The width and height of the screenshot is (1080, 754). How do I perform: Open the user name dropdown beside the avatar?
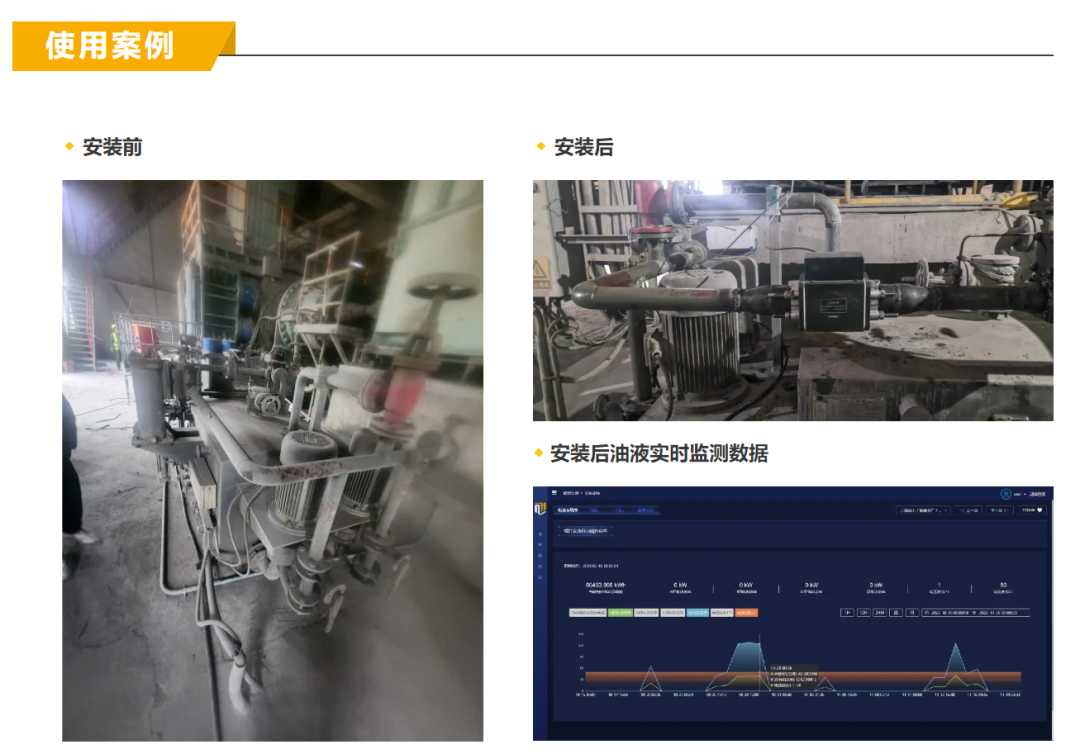(x=1019, y=494)
